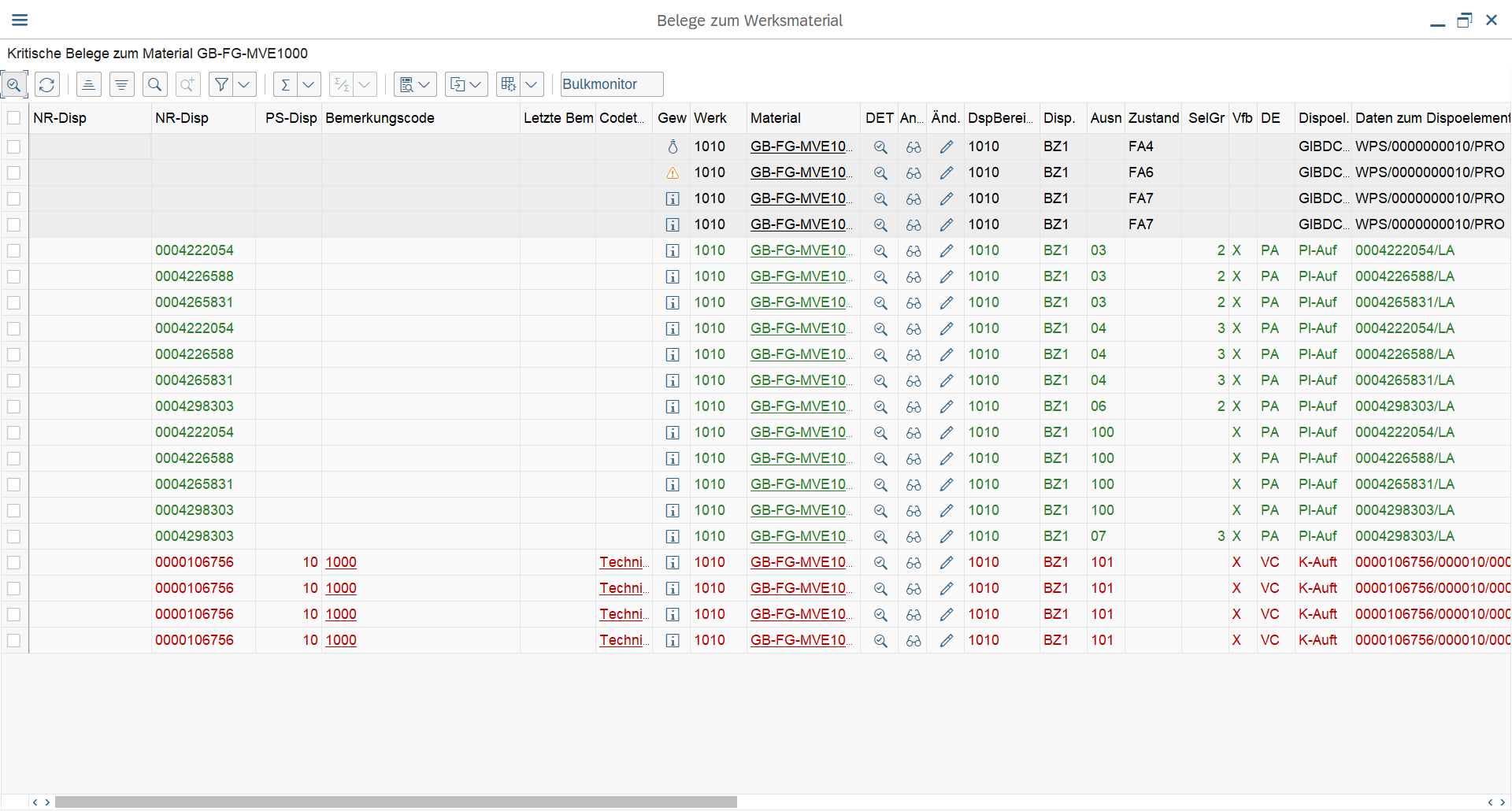This screenshot has width=1512, height=811.
Task: Click the Refresh icon in toolbar
Action: [47, 84]
